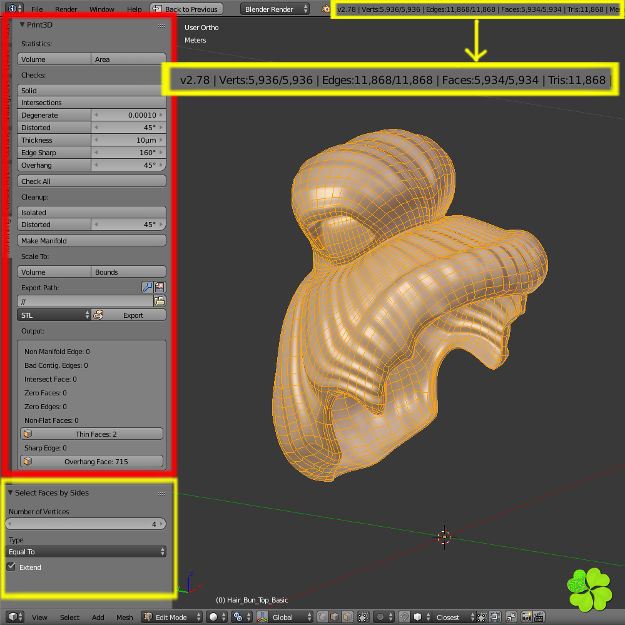Viewport: 625px width, 625px height.
Task: Open the viewport shading dropdown
Action: (216, 617)
